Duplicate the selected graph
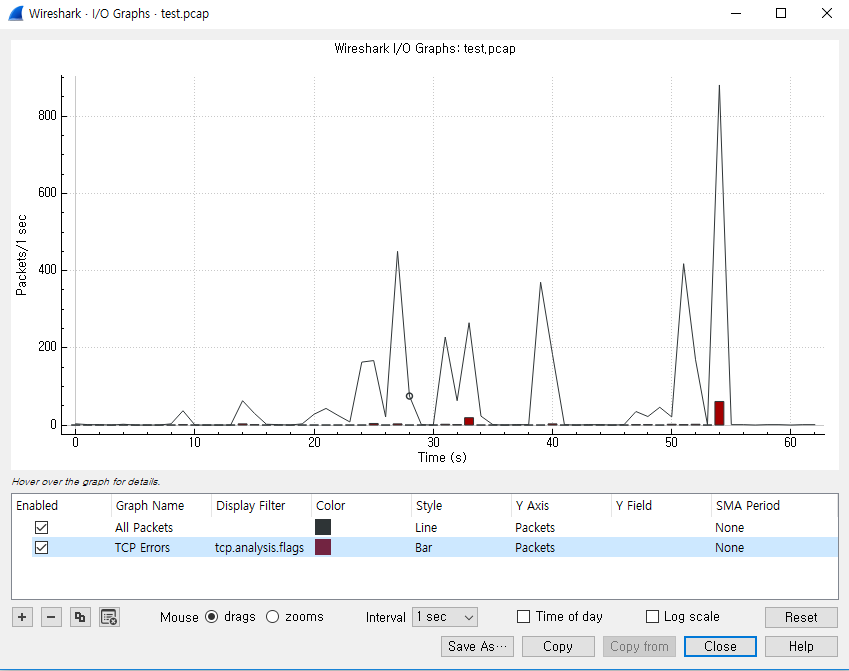The width and height of the screenshot is (849, 671). 80,617
